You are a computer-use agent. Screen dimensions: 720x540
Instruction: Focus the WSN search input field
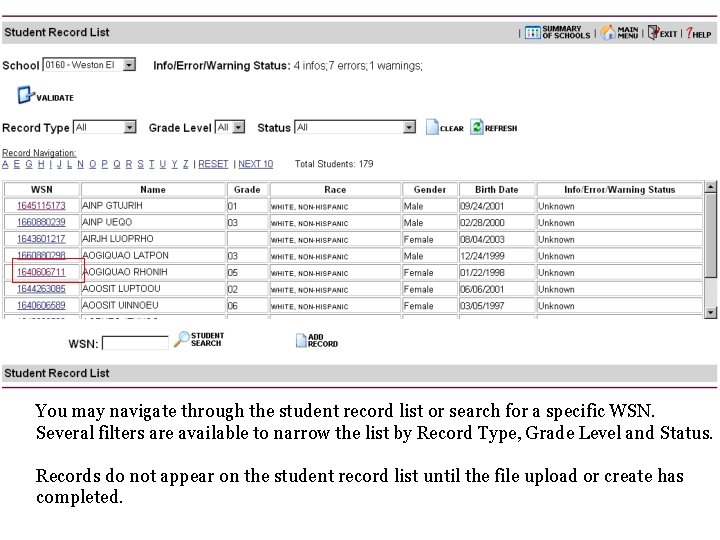click(135, 343)
